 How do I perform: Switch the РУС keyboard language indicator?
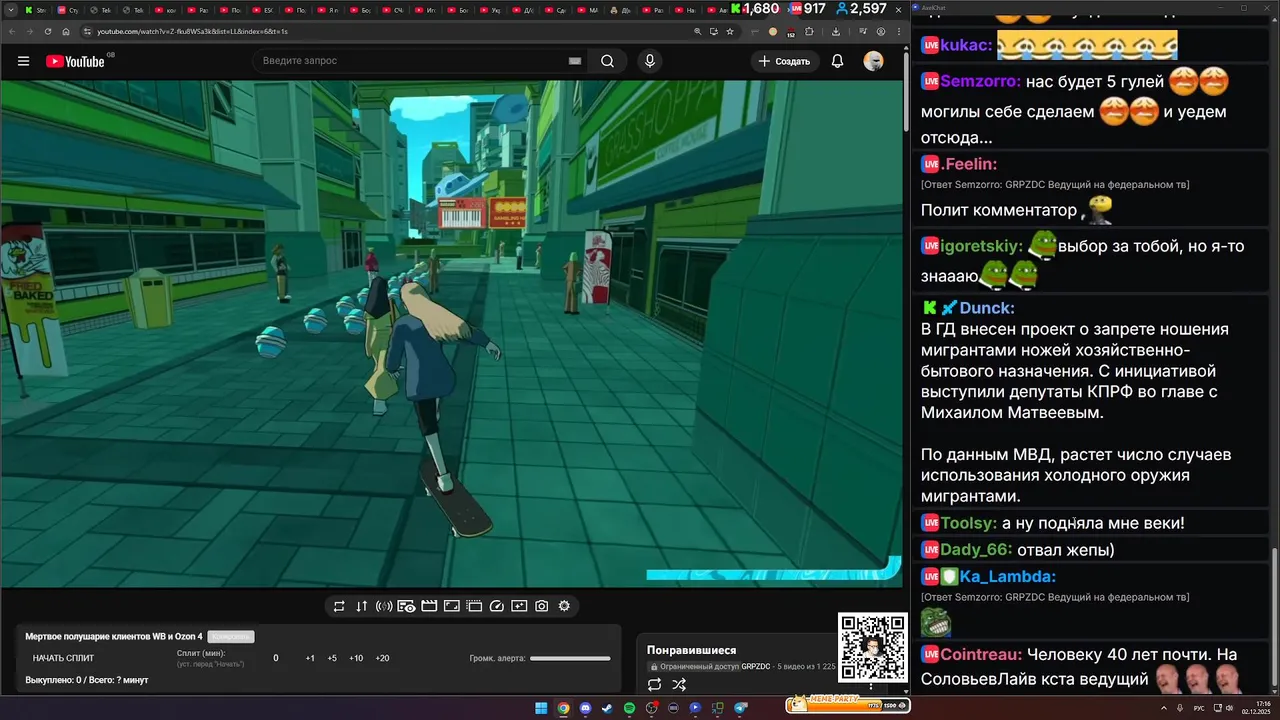(1199, 708)
